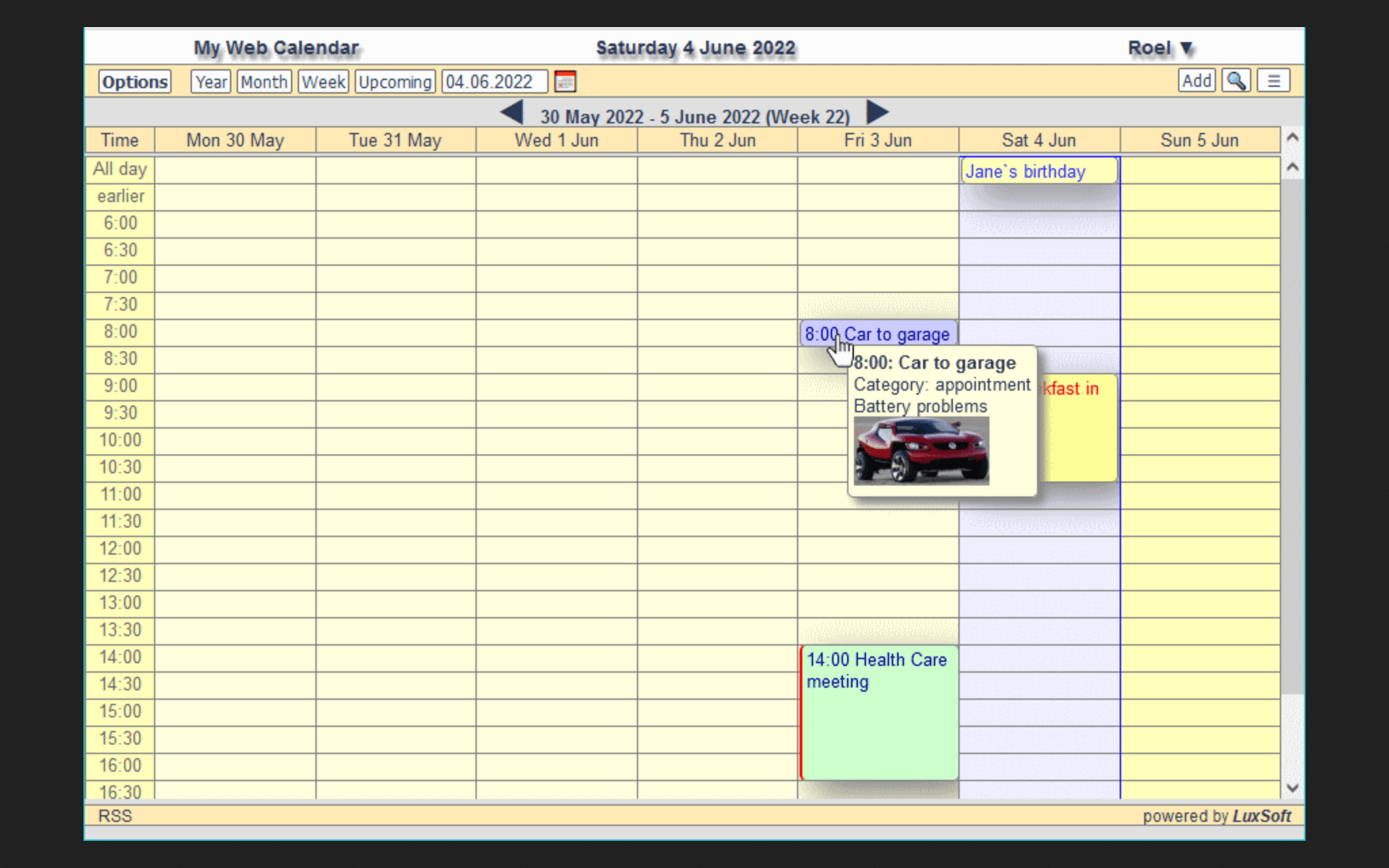Open the hamburger menu icon

[1273, 81]
